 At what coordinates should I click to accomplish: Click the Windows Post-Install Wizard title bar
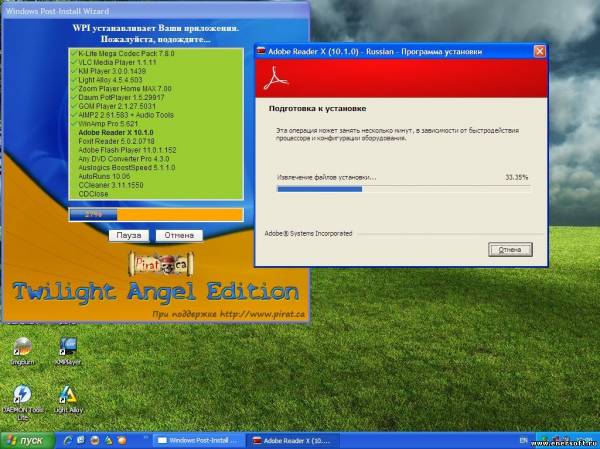(155, 11)
